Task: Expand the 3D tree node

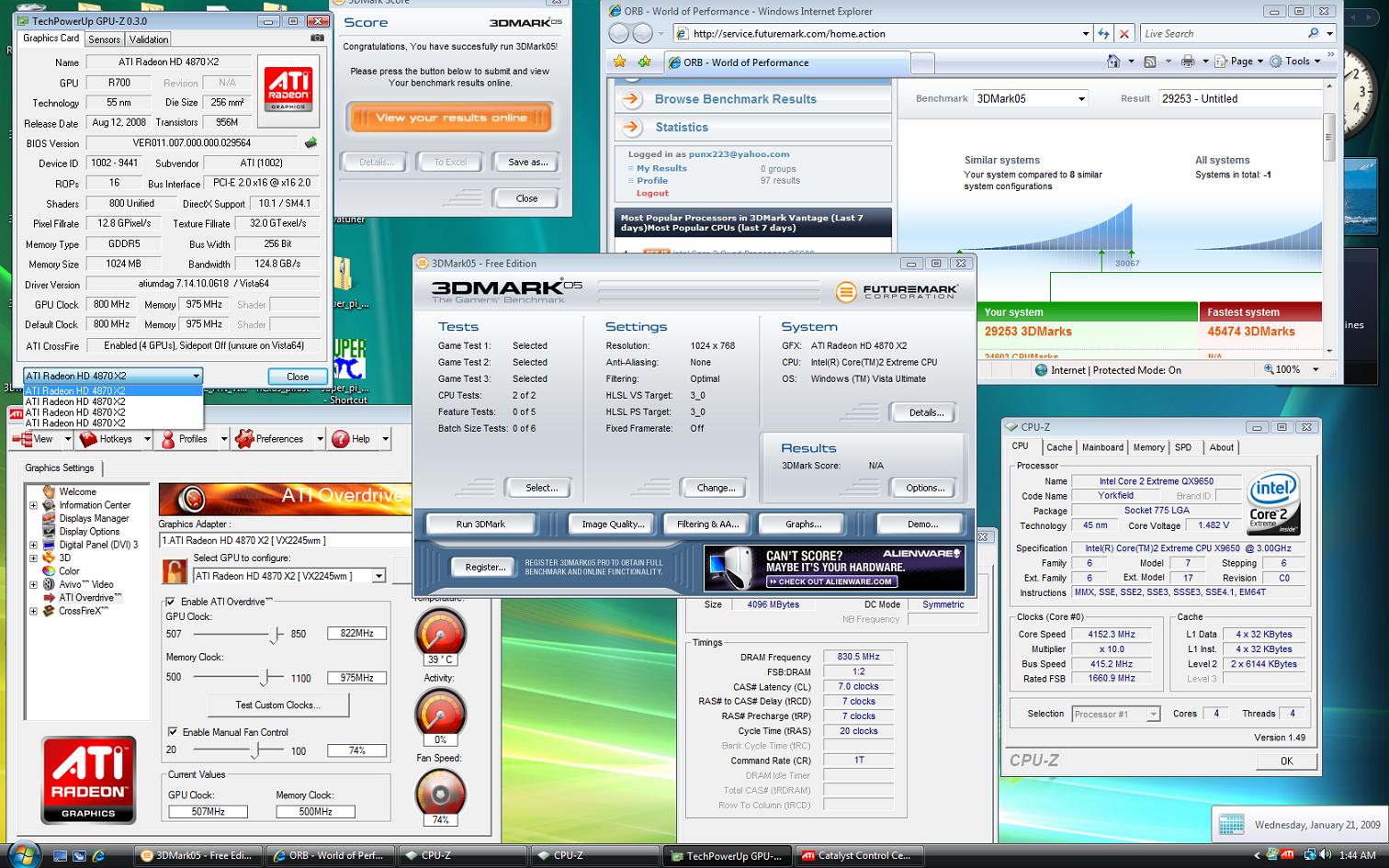Action: coord(33,558)
